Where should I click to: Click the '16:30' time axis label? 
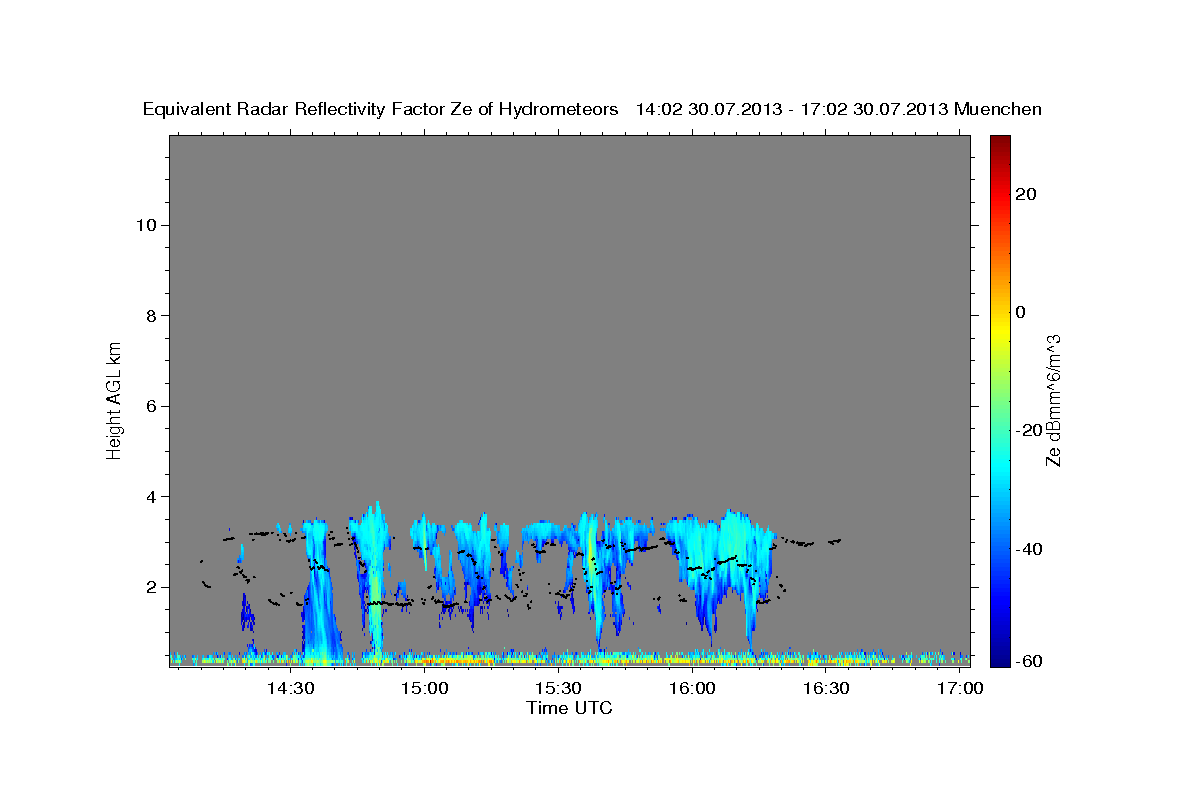coord(826,689)
